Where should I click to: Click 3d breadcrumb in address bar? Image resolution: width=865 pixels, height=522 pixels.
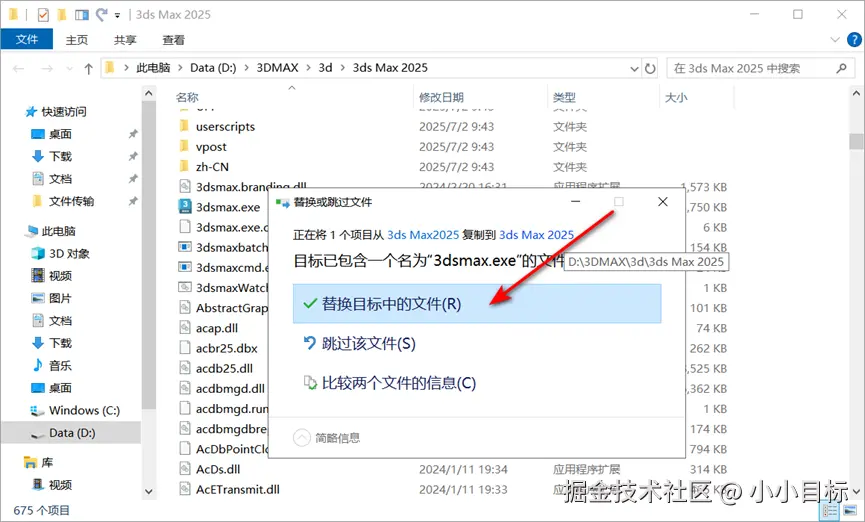click(325, 68)
